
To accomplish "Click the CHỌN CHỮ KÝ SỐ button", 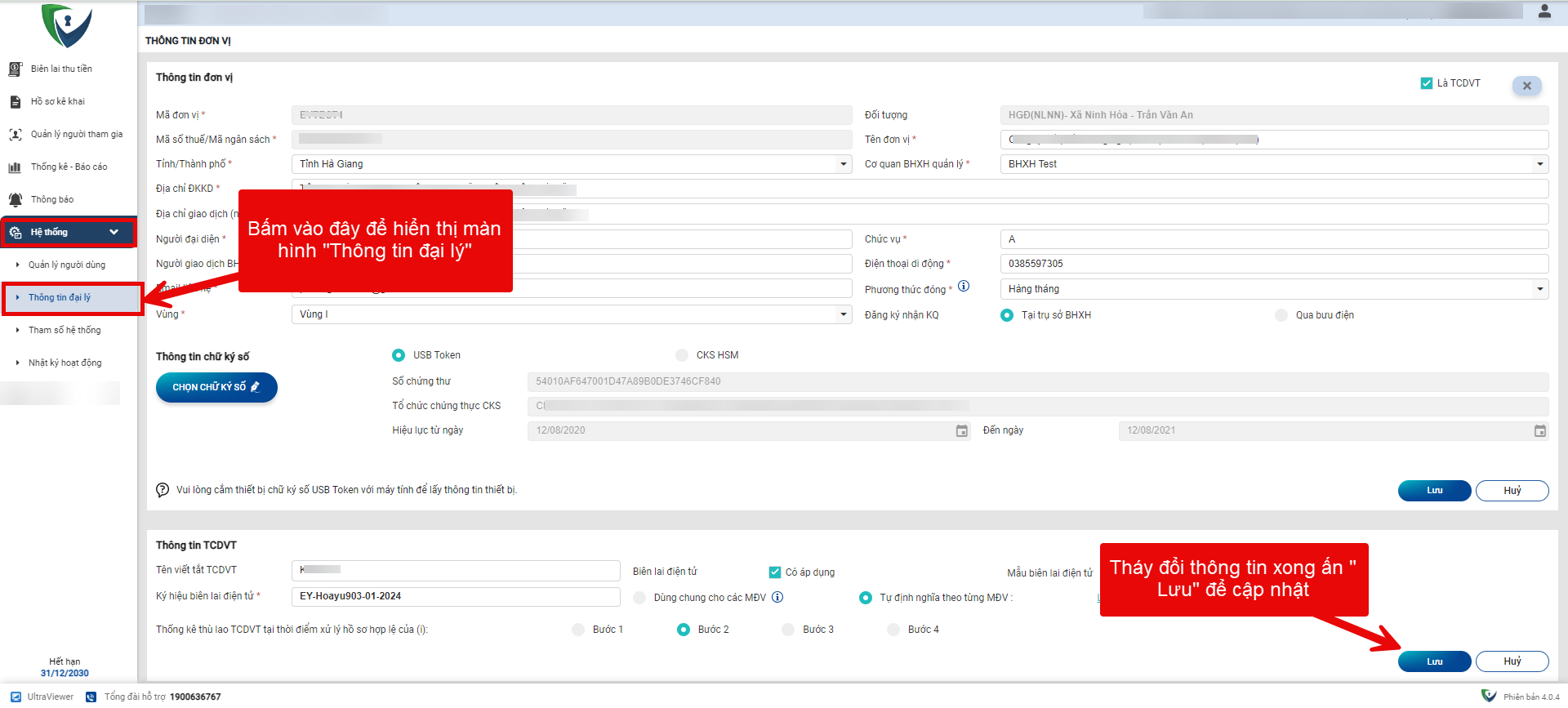I will click(x=216, y=388).
